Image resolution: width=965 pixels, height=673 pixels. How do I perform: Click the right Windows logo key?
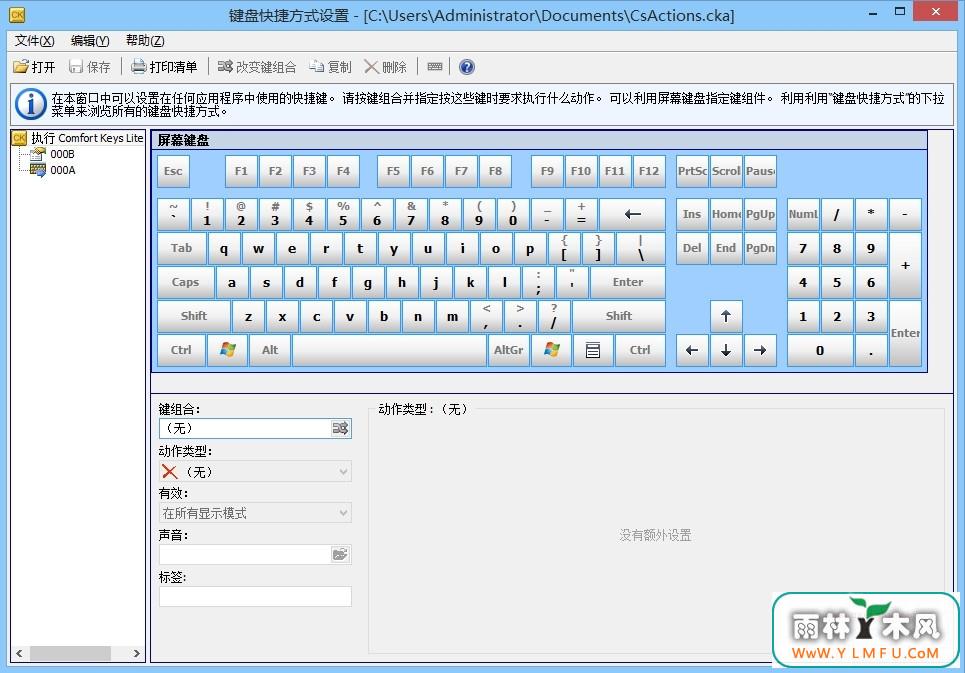tap(551, 350)
